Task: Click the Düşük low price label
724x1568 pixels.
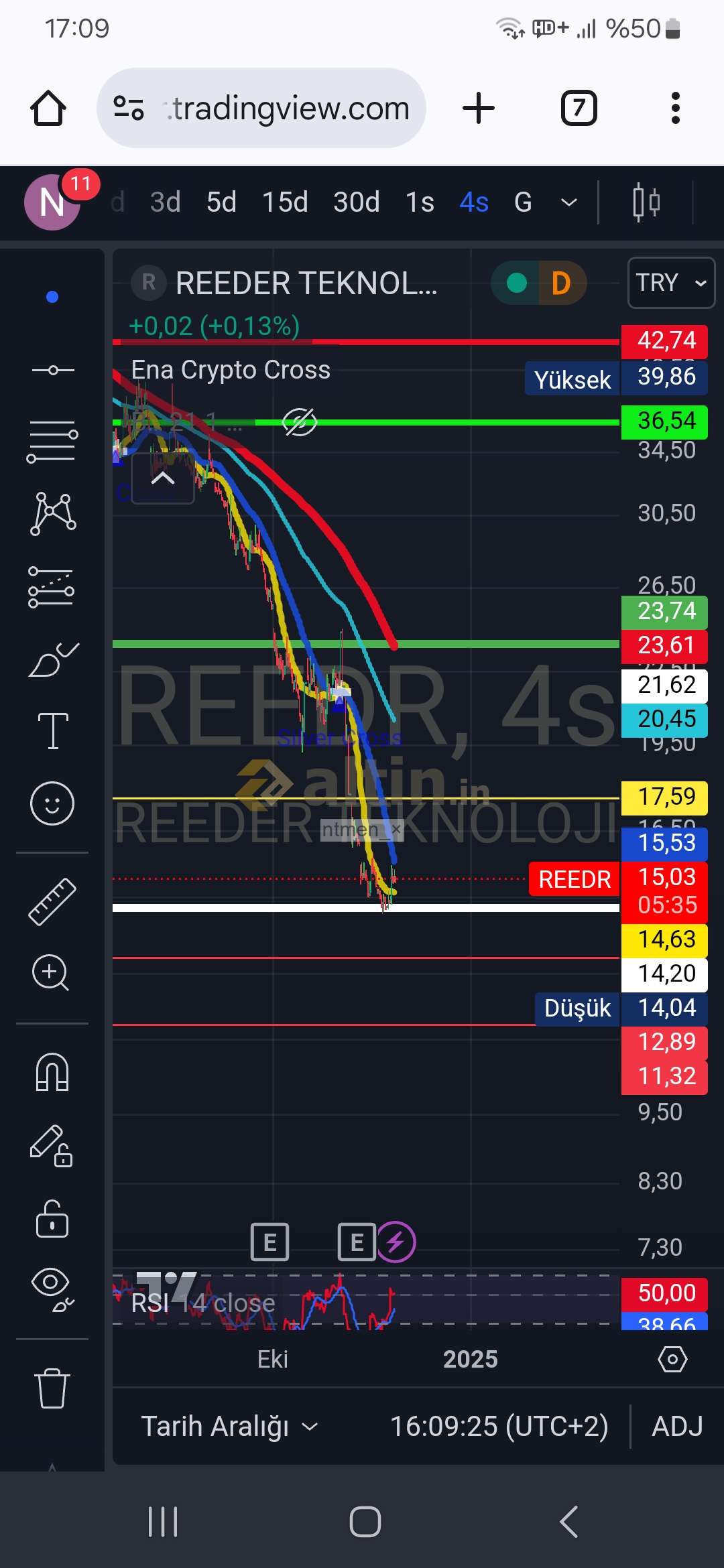Action: pyautogui.click(x=577, y=1008)
